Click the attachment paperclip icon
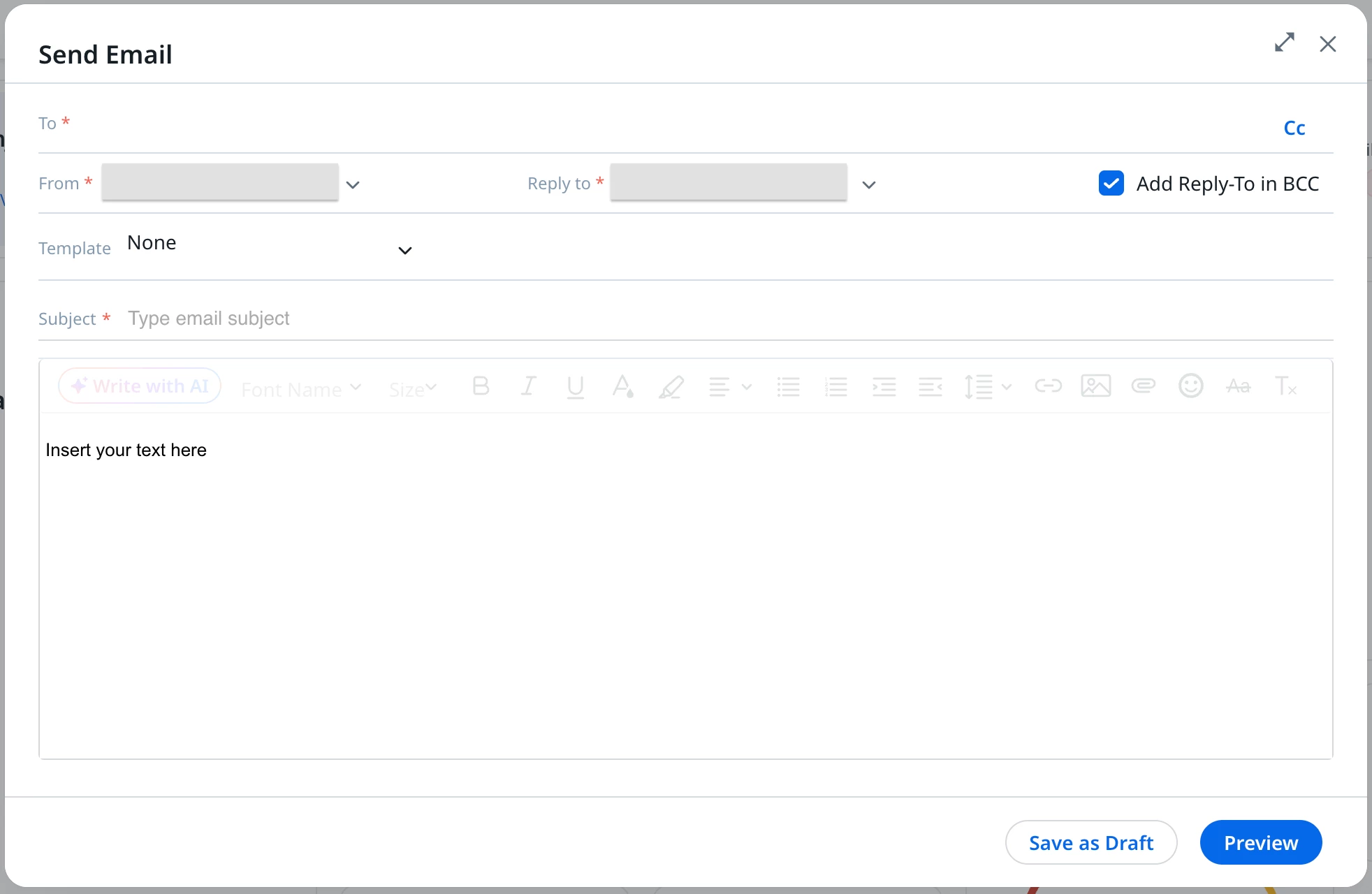 pyautogui.click(x=1143, y=386)
